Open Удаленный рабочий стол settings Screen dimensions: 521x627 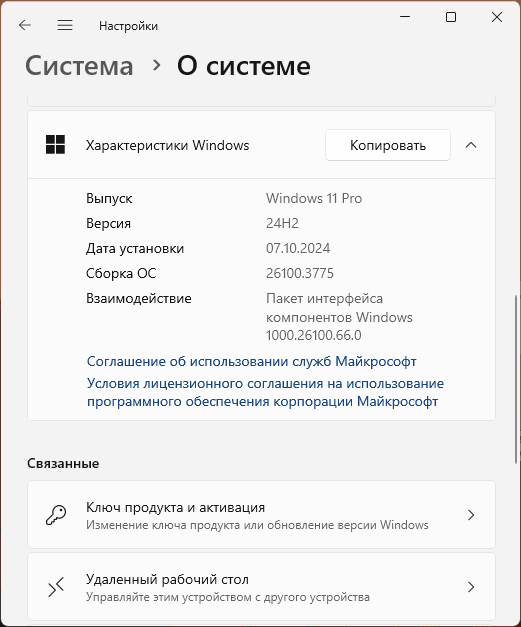pos(261,587)
